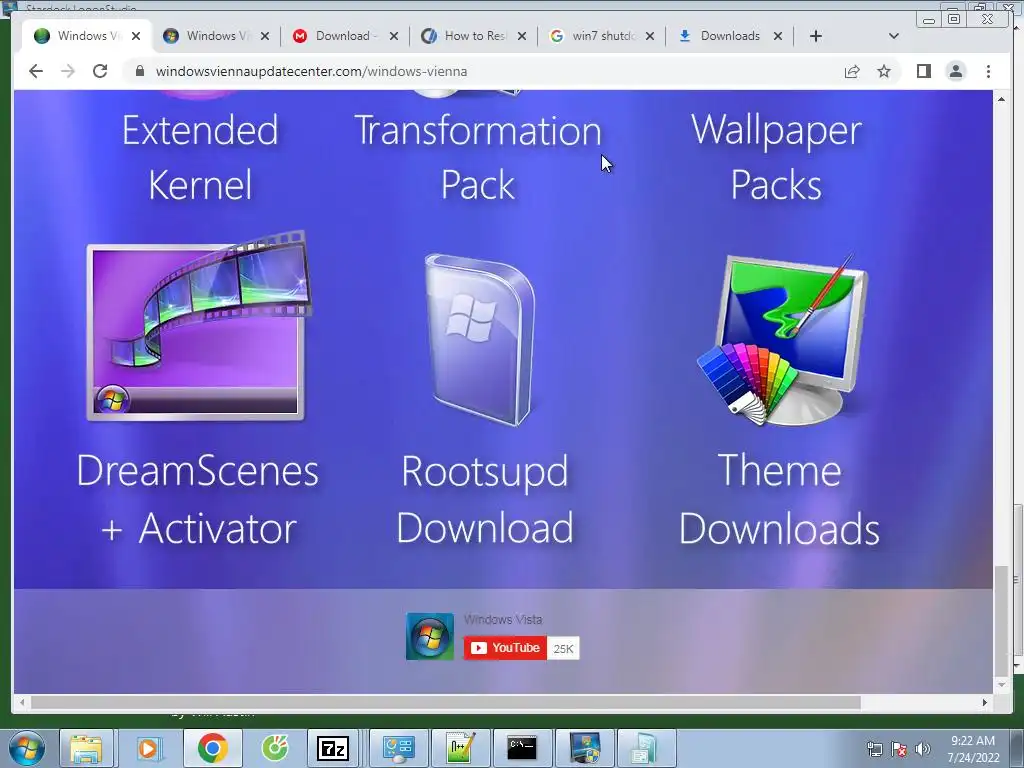Screen dimensions: 1024x768
Task: Click the page vertical scrollbar thumb
Action: tap(1000, 622)
